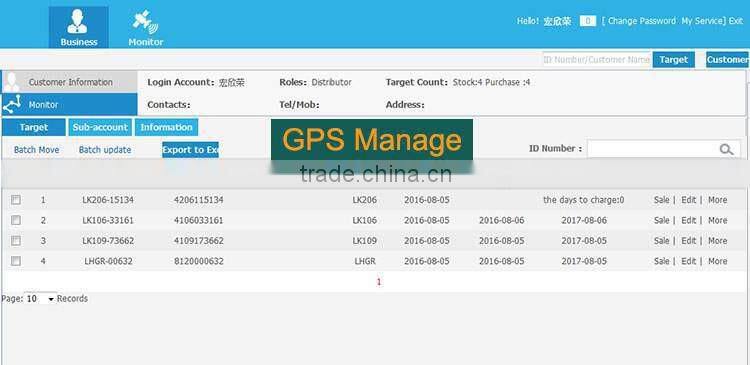The image size is (750, 365).
Task: Click the ID Number search magnifier icon
Action: tap(726, 149)
